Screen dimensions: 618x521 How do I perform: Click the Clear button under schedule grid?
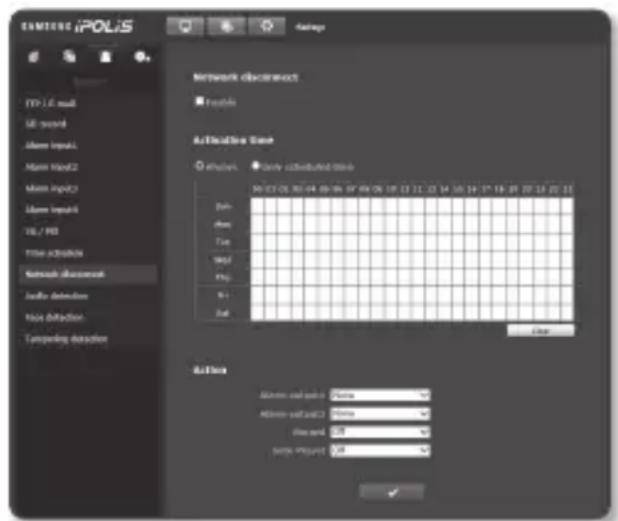click(540, 331)
